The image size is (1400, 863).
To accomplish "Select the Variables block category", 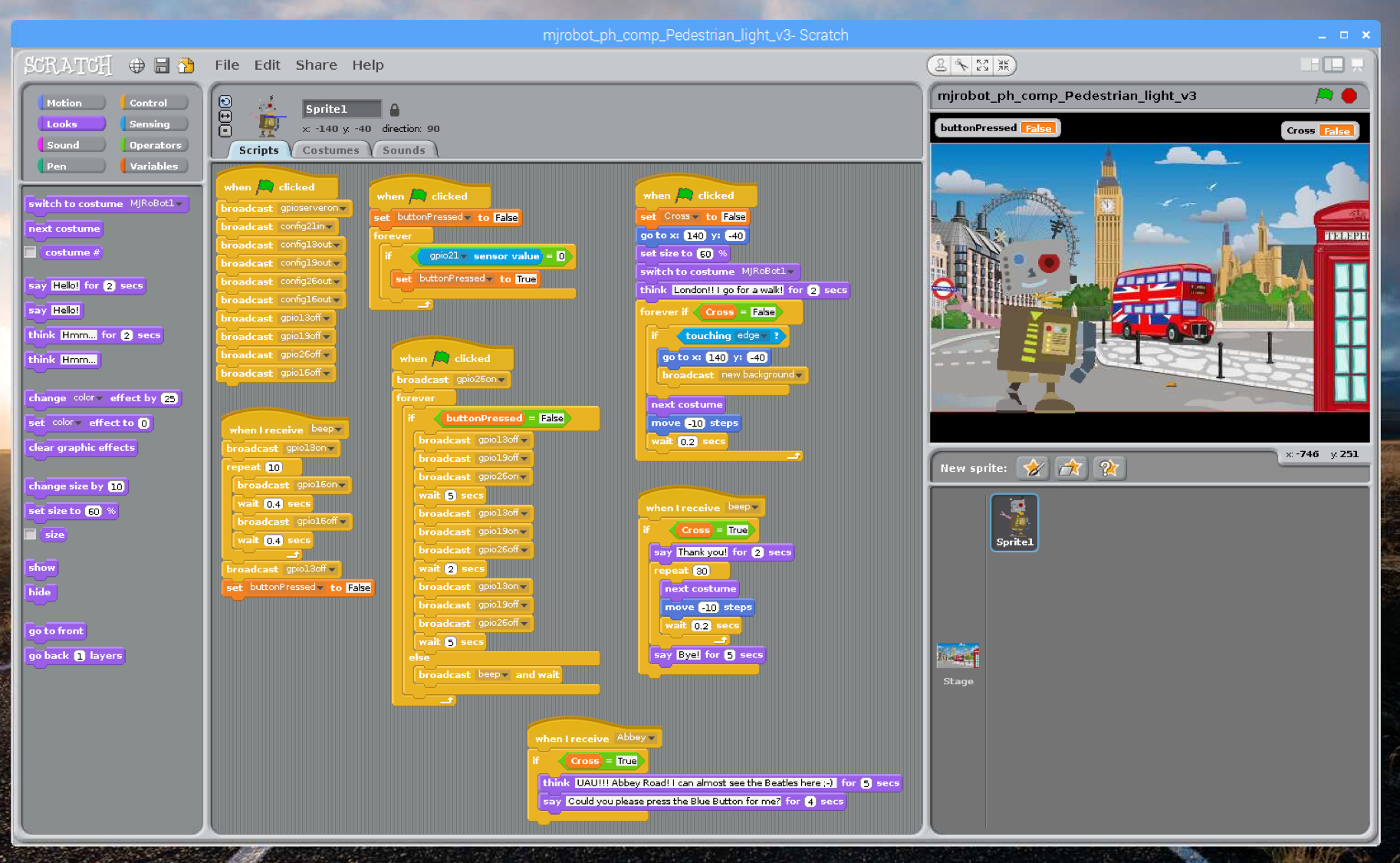I will point(152,166).
